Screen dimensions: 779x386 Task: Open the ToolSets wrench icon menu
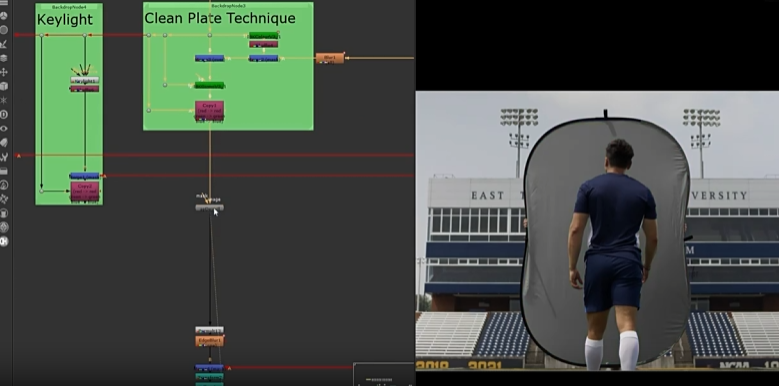(x=3, y=157)
